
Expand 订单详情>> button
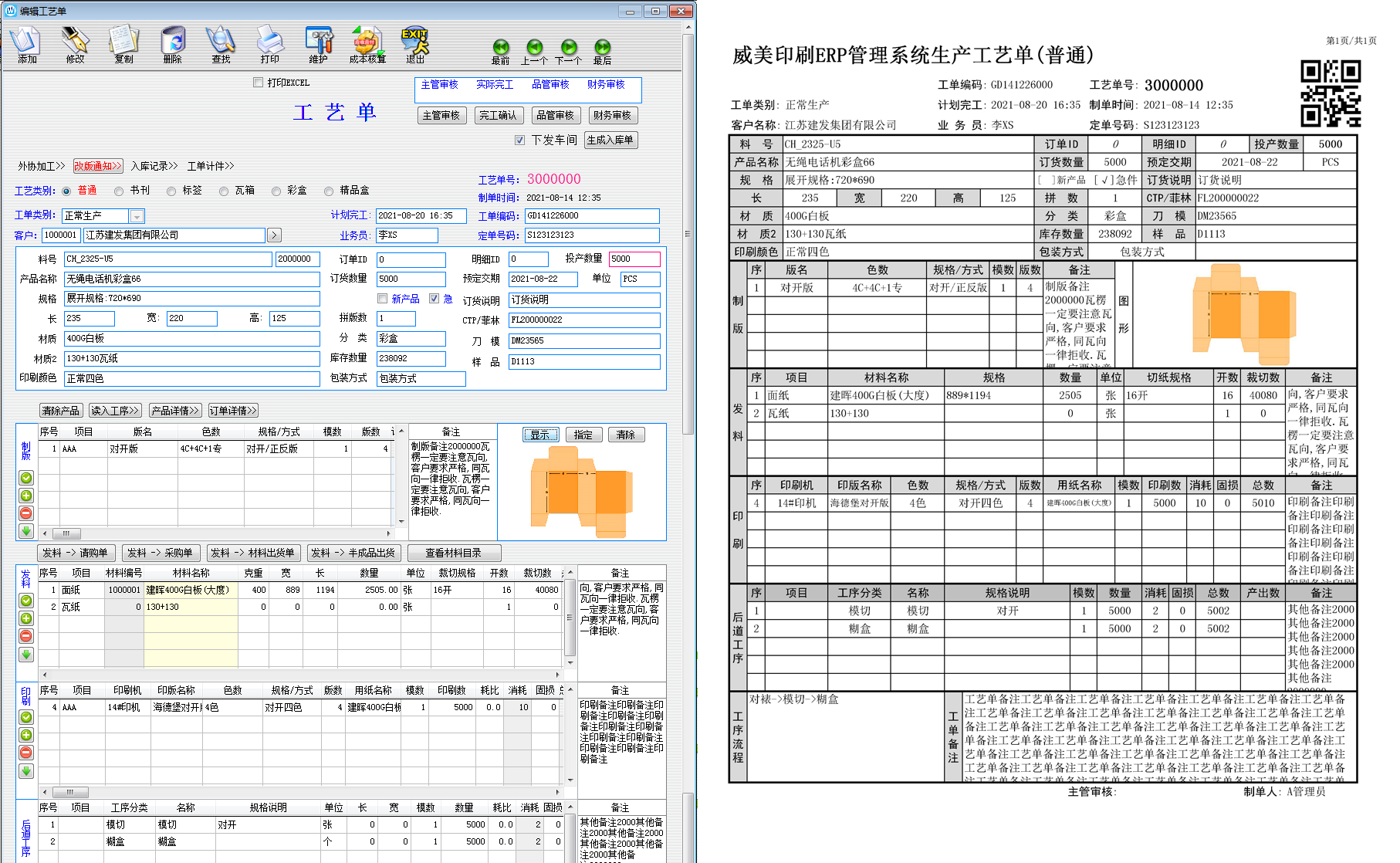pos(233,411)
